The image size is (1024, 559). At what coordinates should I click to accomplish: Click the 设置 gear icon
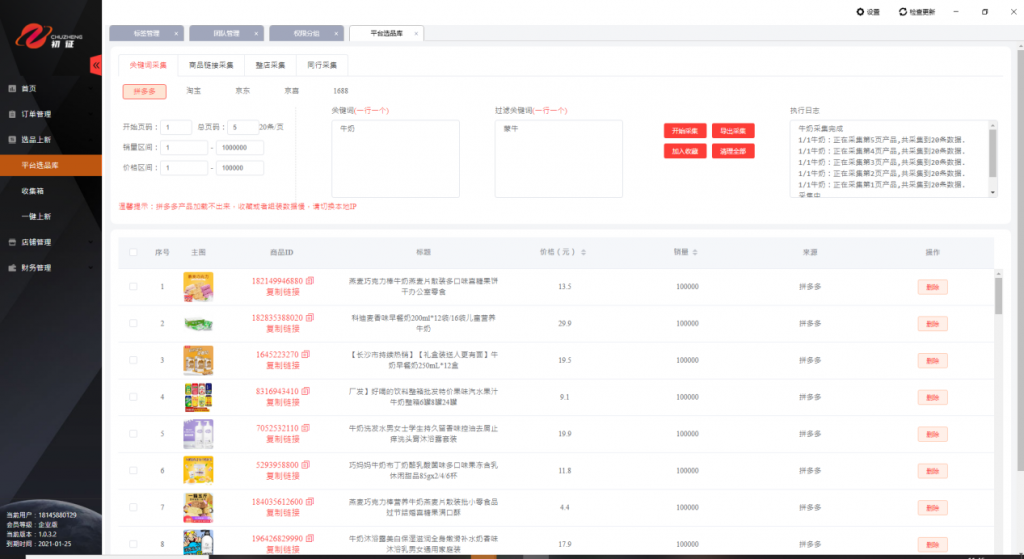click(860, 12)
